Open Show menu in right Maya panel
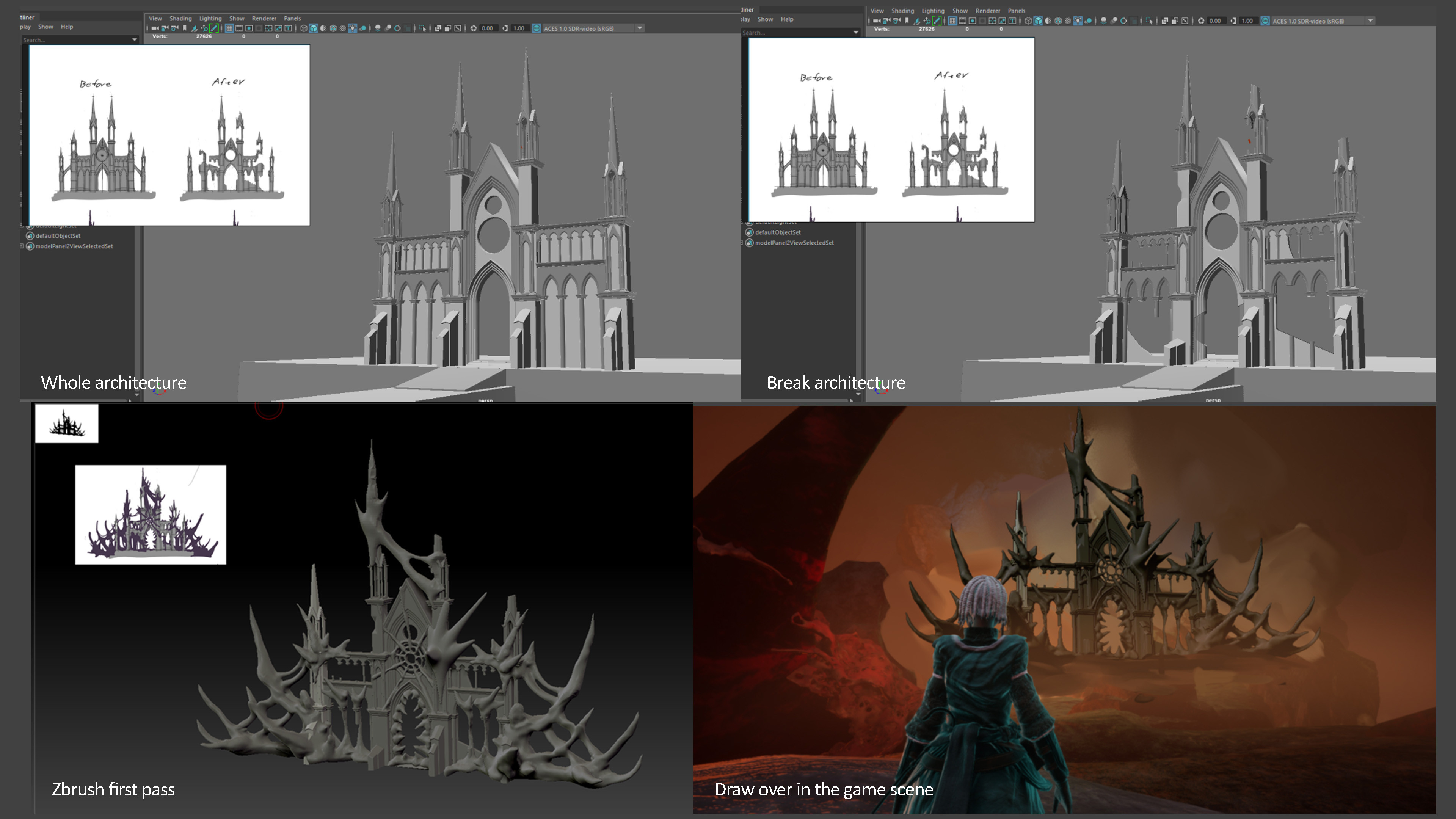Screen dimensions: 1456x819 point(960,11)
